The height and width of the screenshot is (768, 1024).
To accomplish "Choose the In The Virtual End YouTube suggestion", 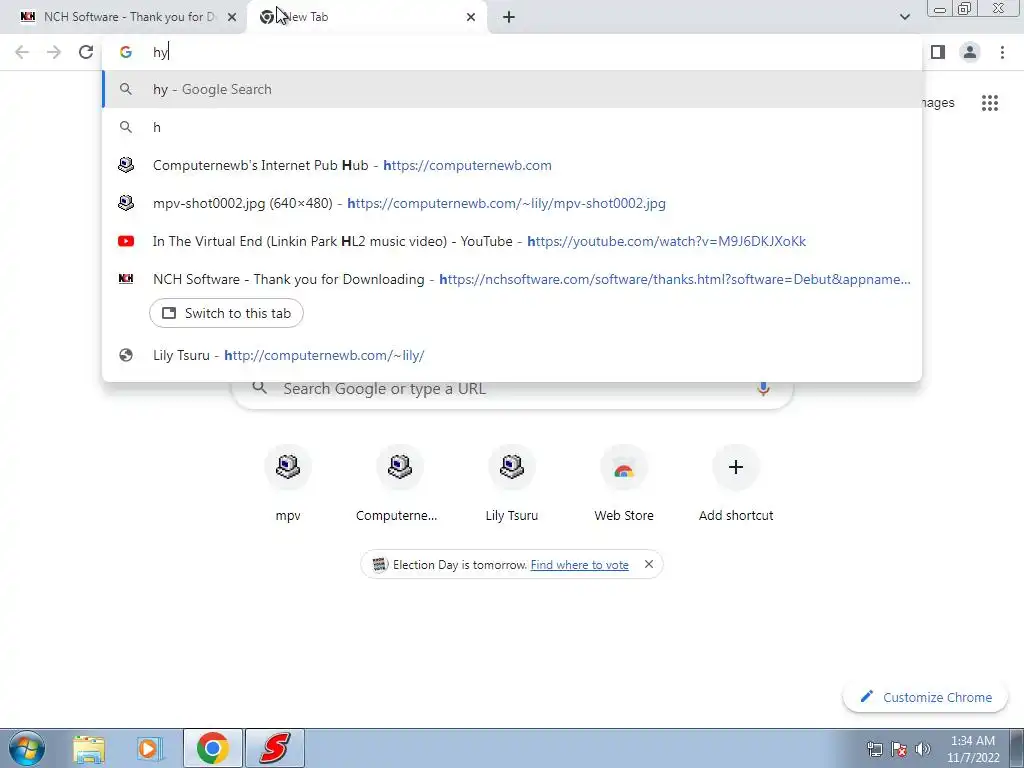I will (512, 241).
